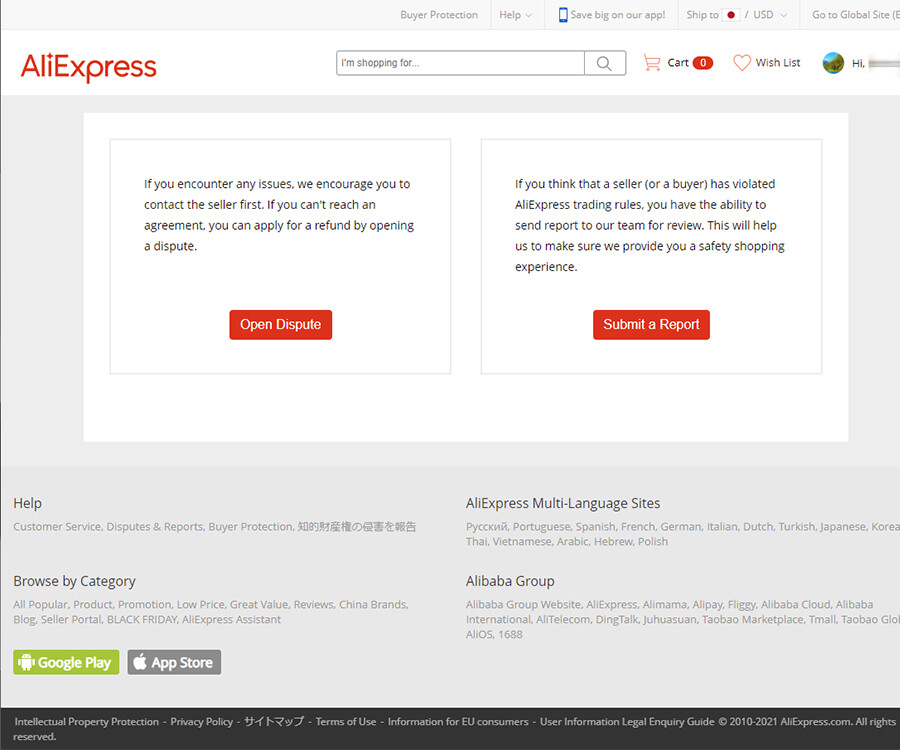Open the Spanish language site
This screenshot has height=750, width=900.
point(596,527)
